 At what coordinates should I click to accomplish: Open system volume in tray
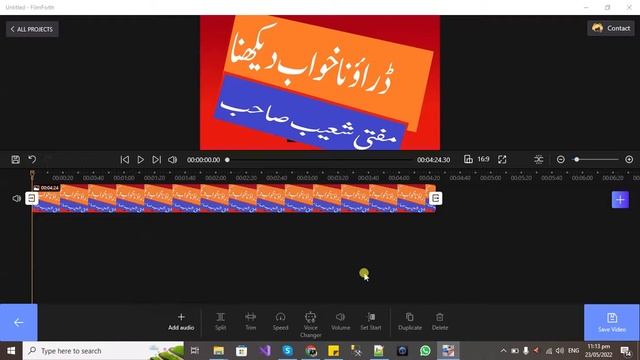coord(560,351)
